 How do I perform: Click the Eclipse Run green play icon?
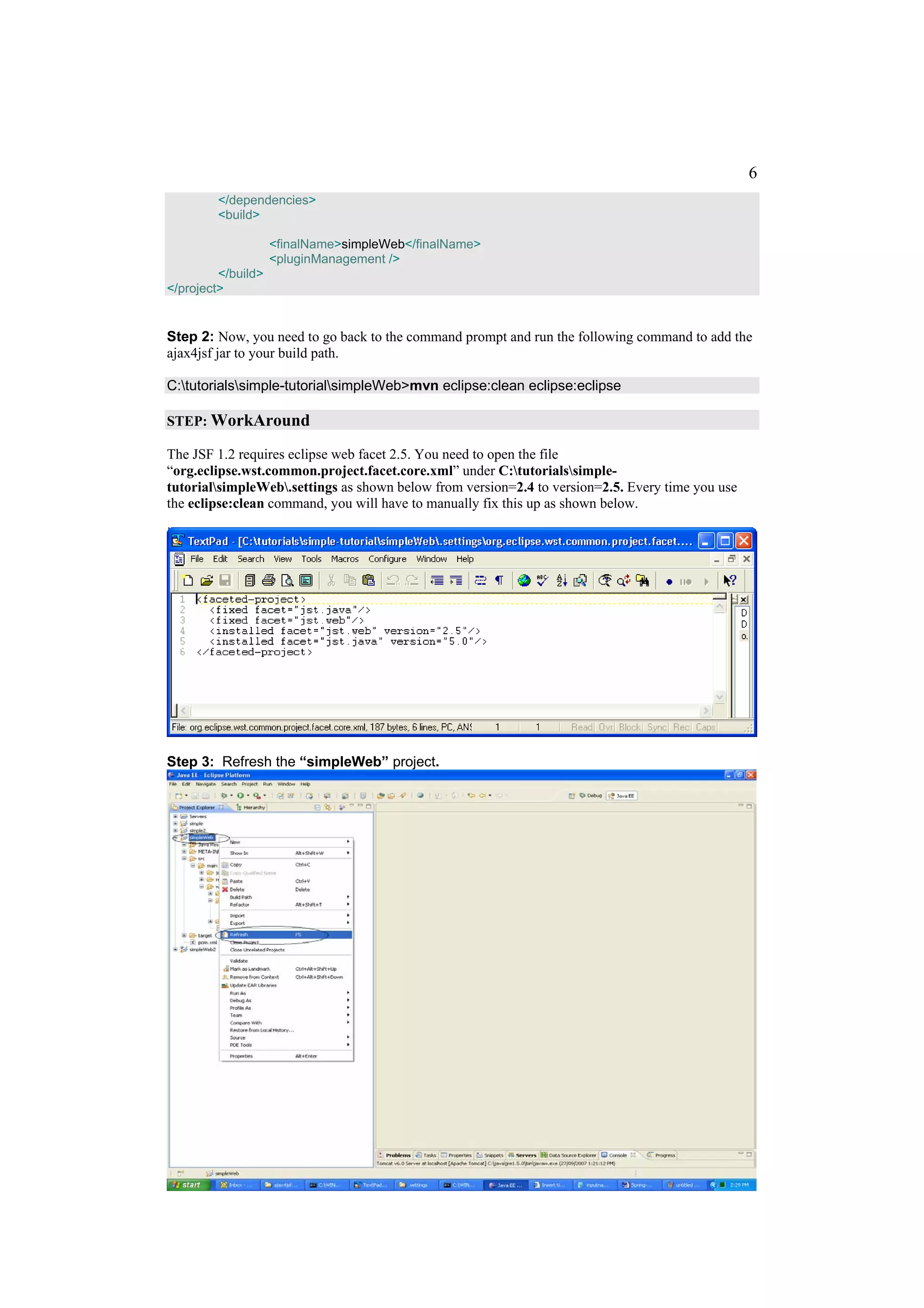tap(241, 796)
